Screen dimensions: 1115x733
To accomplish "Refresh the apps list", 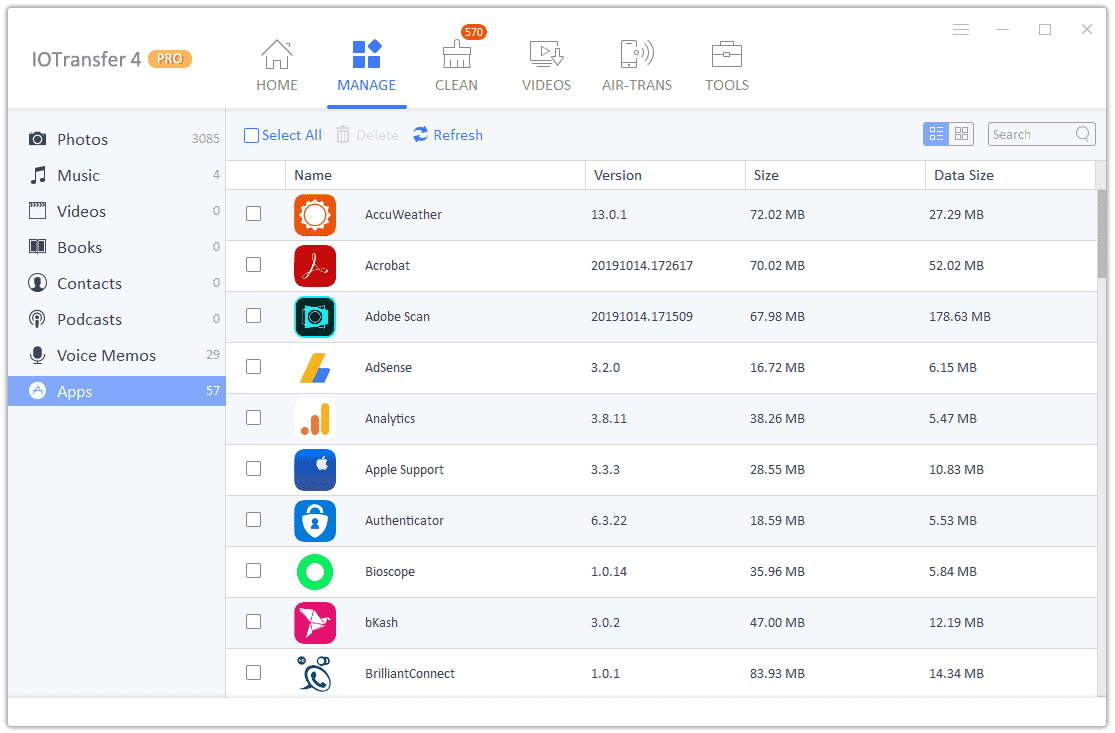I will point(447,134).
